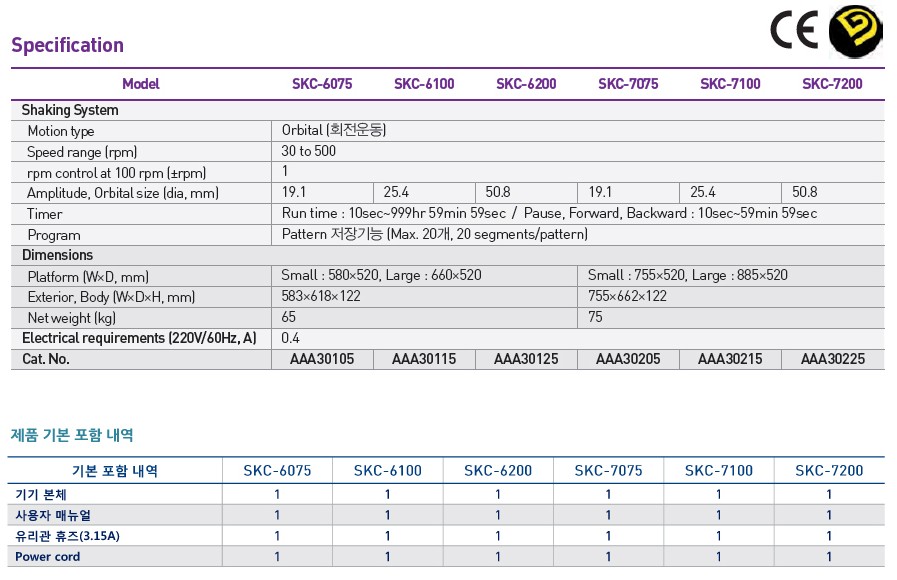Select catalog number AAA30125
The height and width of the screenshot is (580, 897).
pos(526,359)
